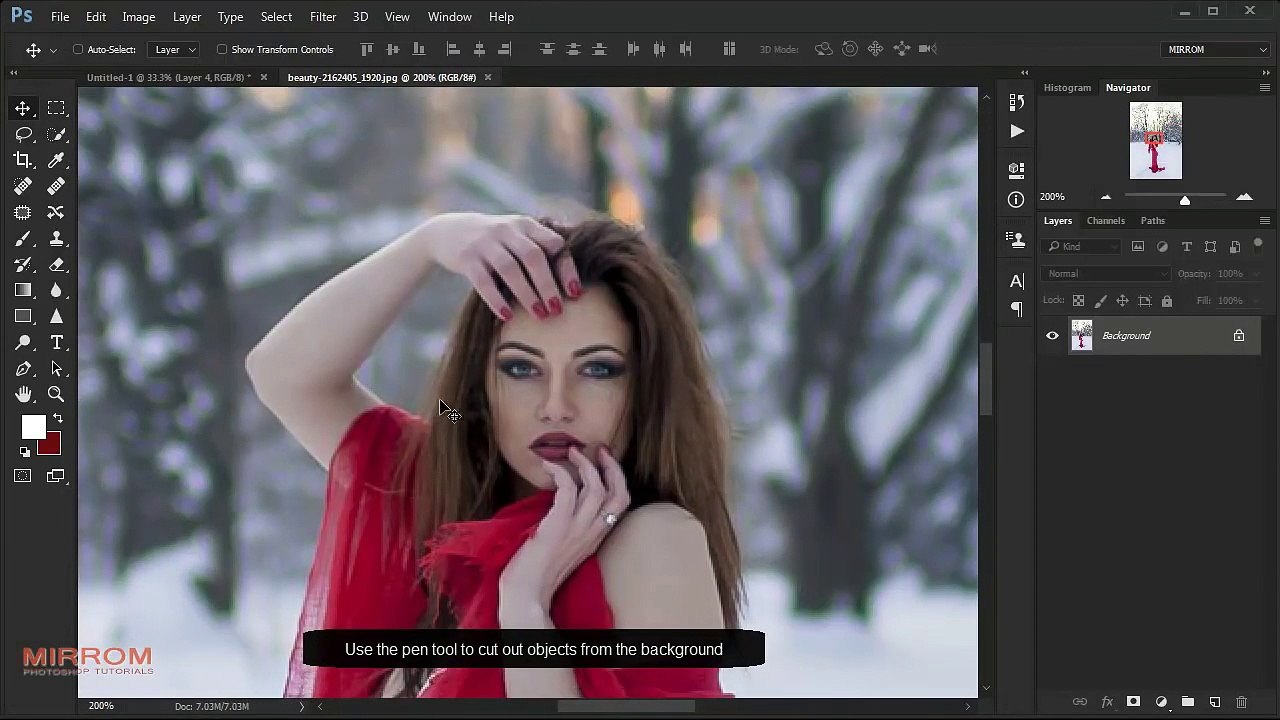Open Move tool preset picker arrow
1280x720 pixels.
click(53, 50)
